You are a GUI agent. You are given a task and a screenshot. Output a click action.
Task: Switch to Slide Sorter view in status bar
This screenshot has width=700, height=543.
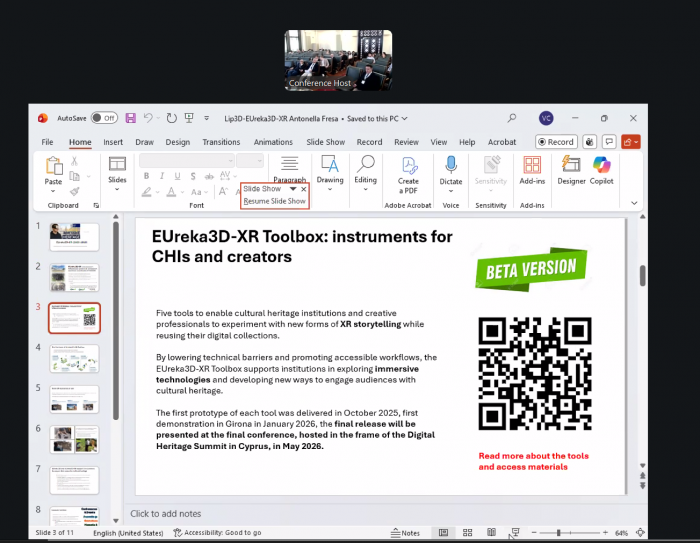(x=467, y=533)
